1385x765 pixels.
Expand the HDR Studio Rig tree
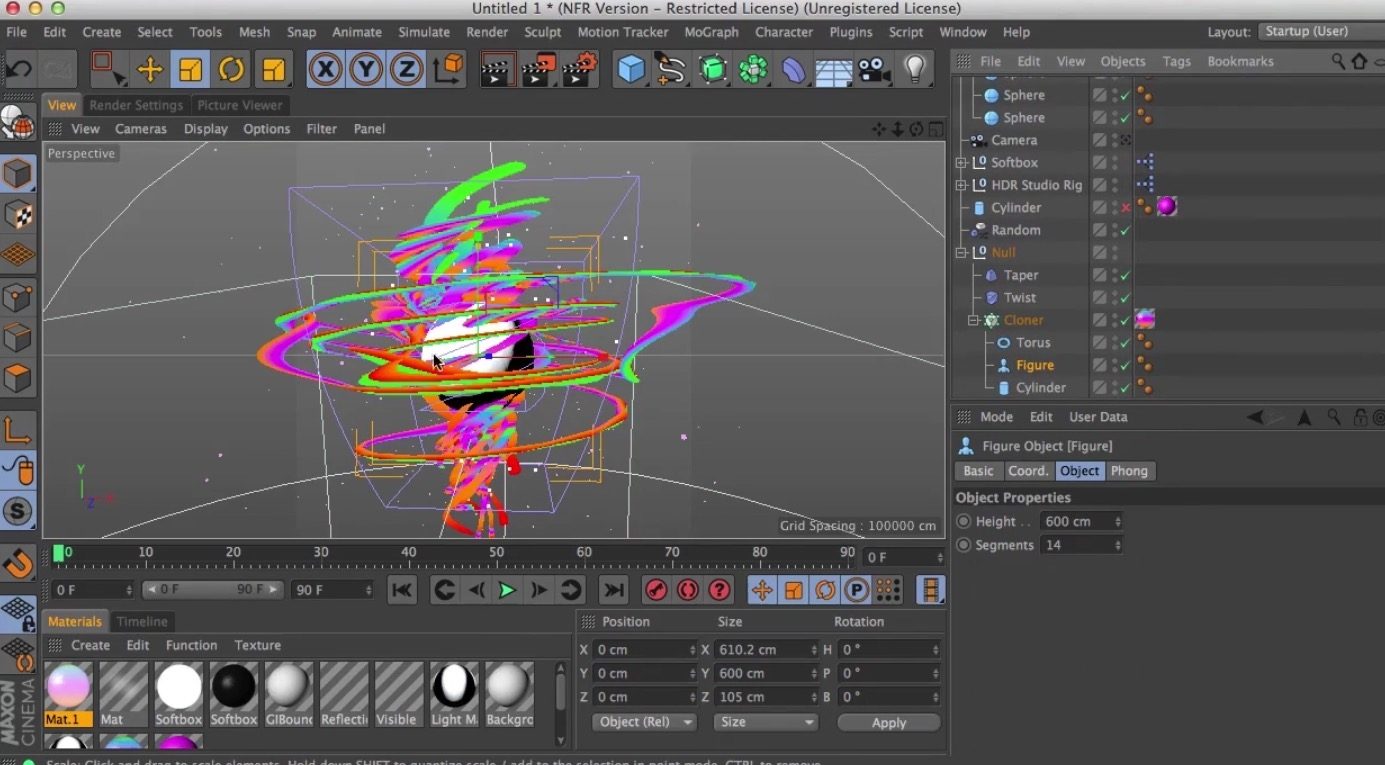[x=961, y=185]
